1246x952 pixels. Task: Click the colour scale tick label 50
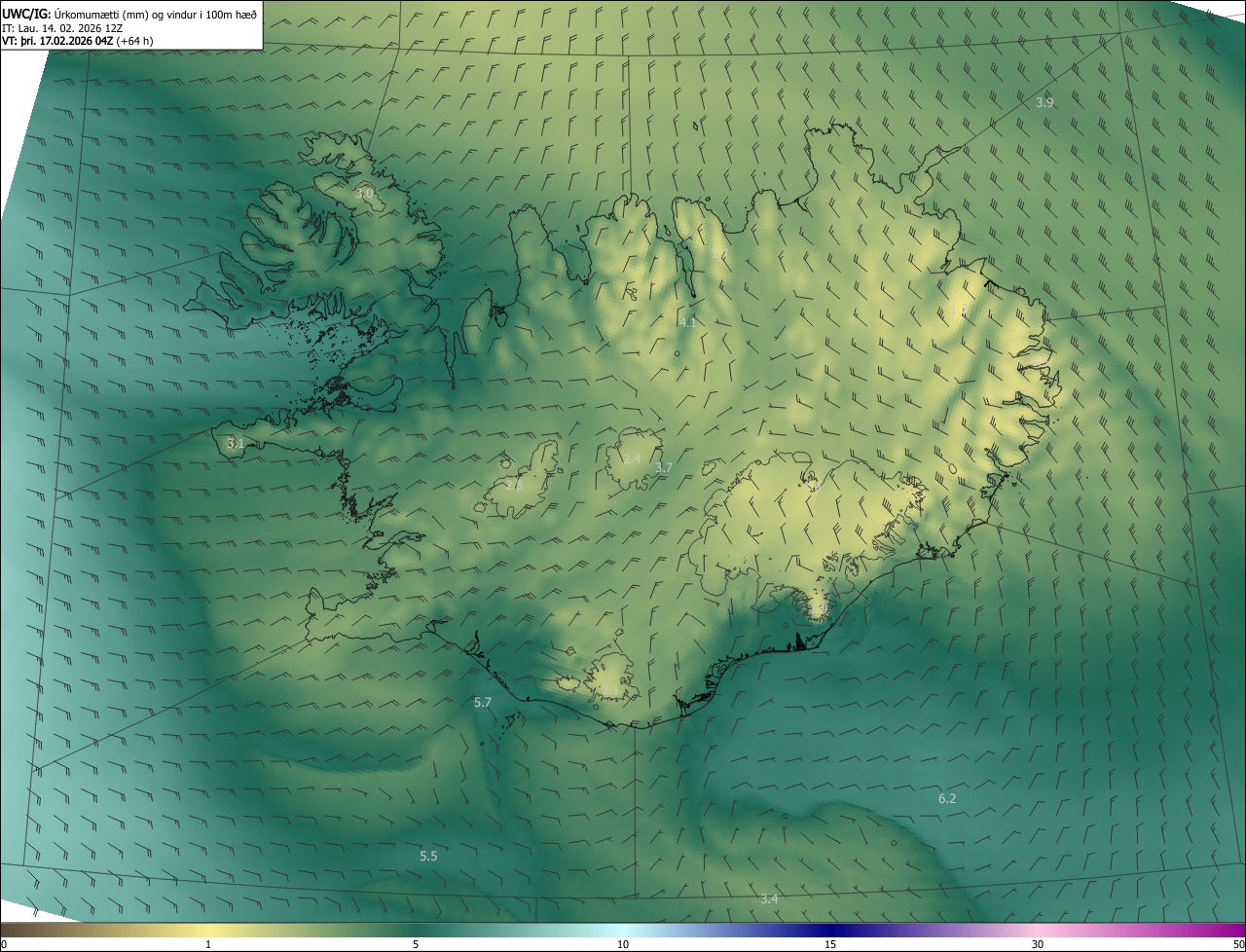[1238, 944]
